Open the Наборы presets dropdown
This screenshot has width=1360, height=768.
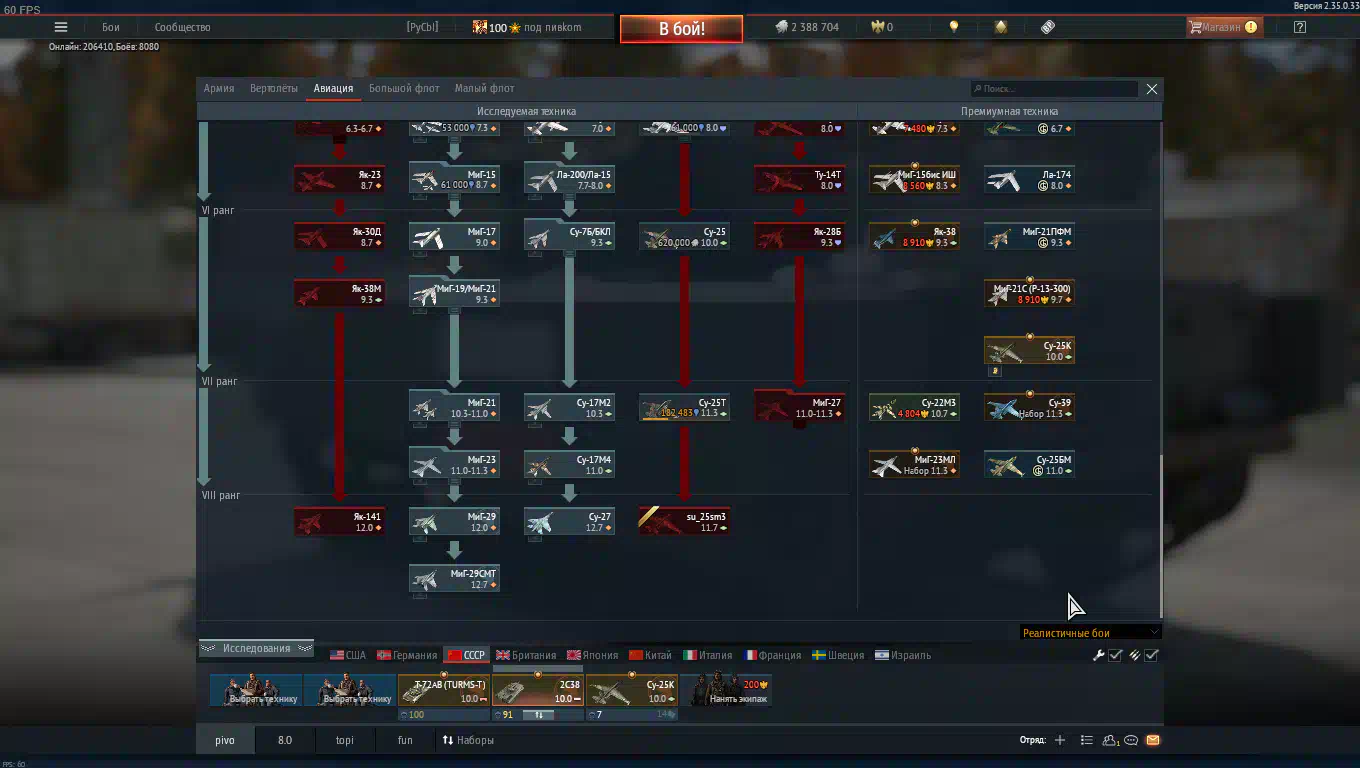468,740
